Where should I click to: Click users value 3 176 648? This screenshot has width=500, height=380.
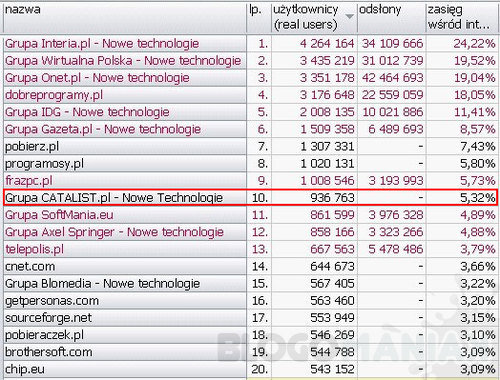click(327, 95)
